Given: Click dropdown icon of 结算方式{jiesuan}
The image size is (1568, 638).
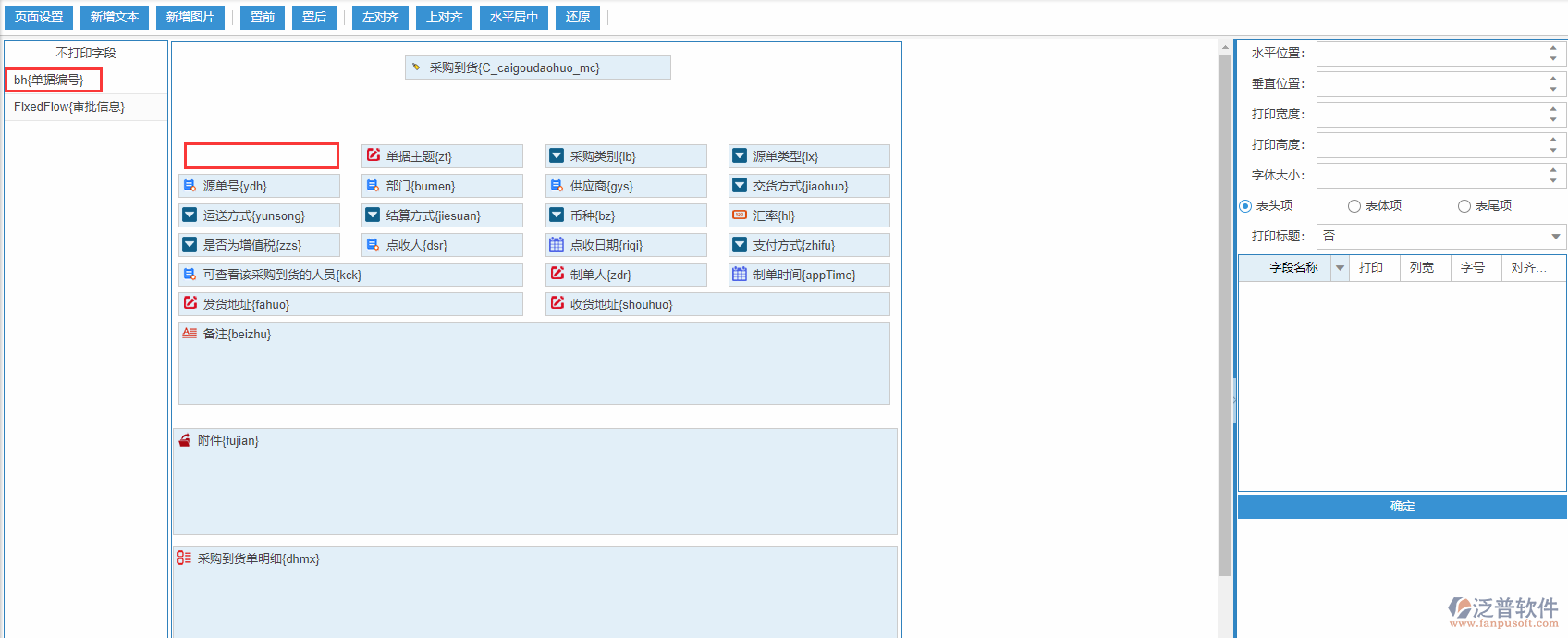Looking at the screenshot, I should [373, 215].
